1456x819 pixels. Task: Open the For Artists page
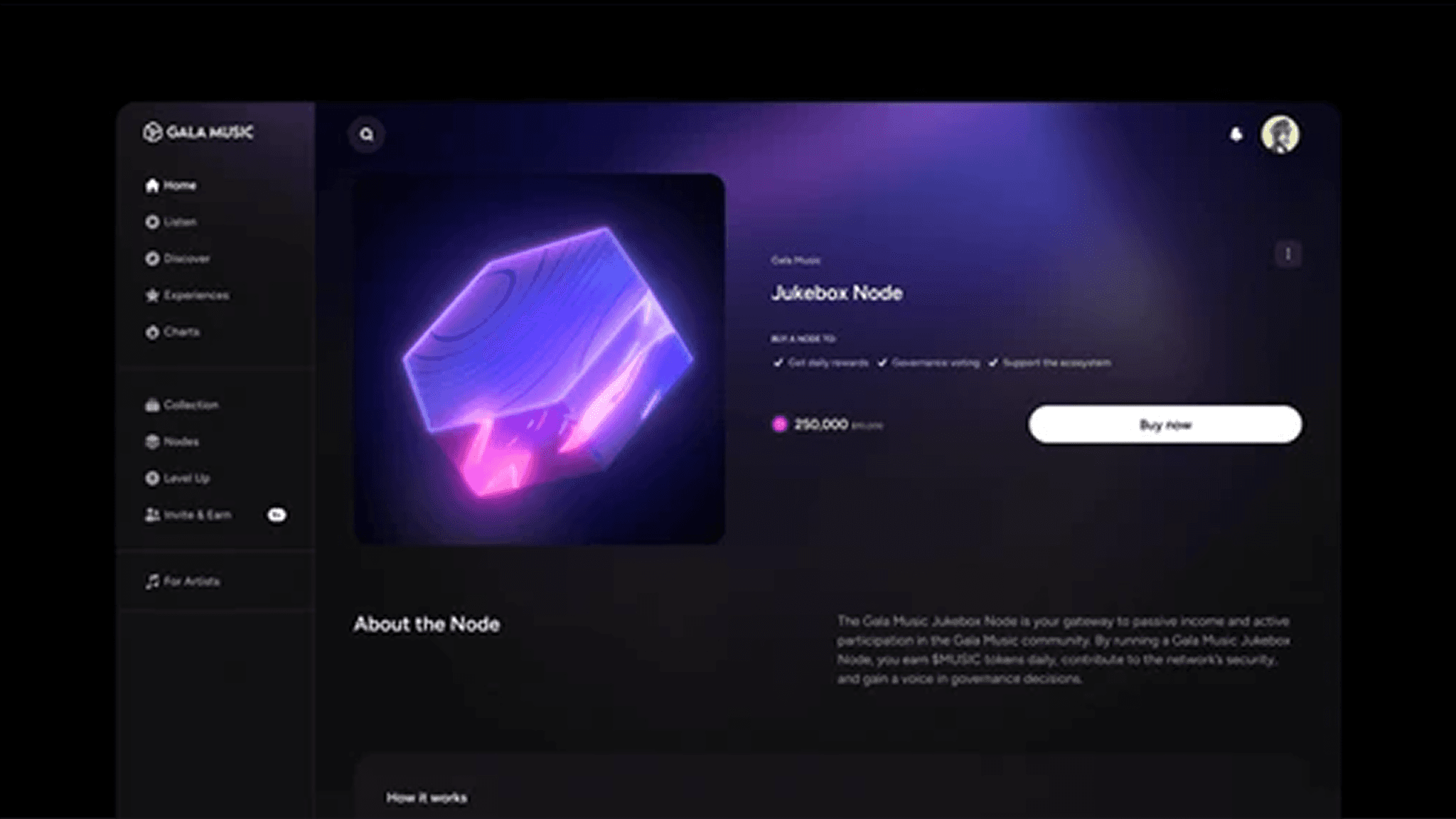point(183,582)
